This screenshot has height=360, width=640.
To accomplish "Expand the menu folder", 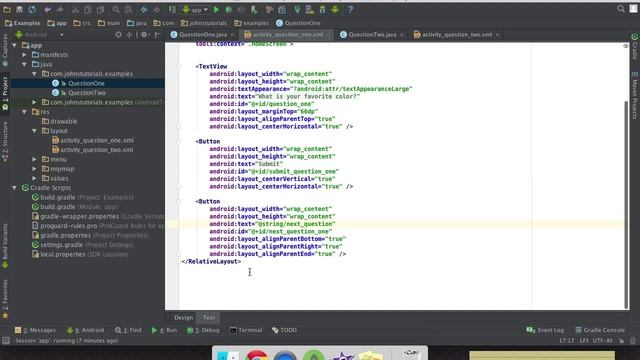I will coord(34,159).
